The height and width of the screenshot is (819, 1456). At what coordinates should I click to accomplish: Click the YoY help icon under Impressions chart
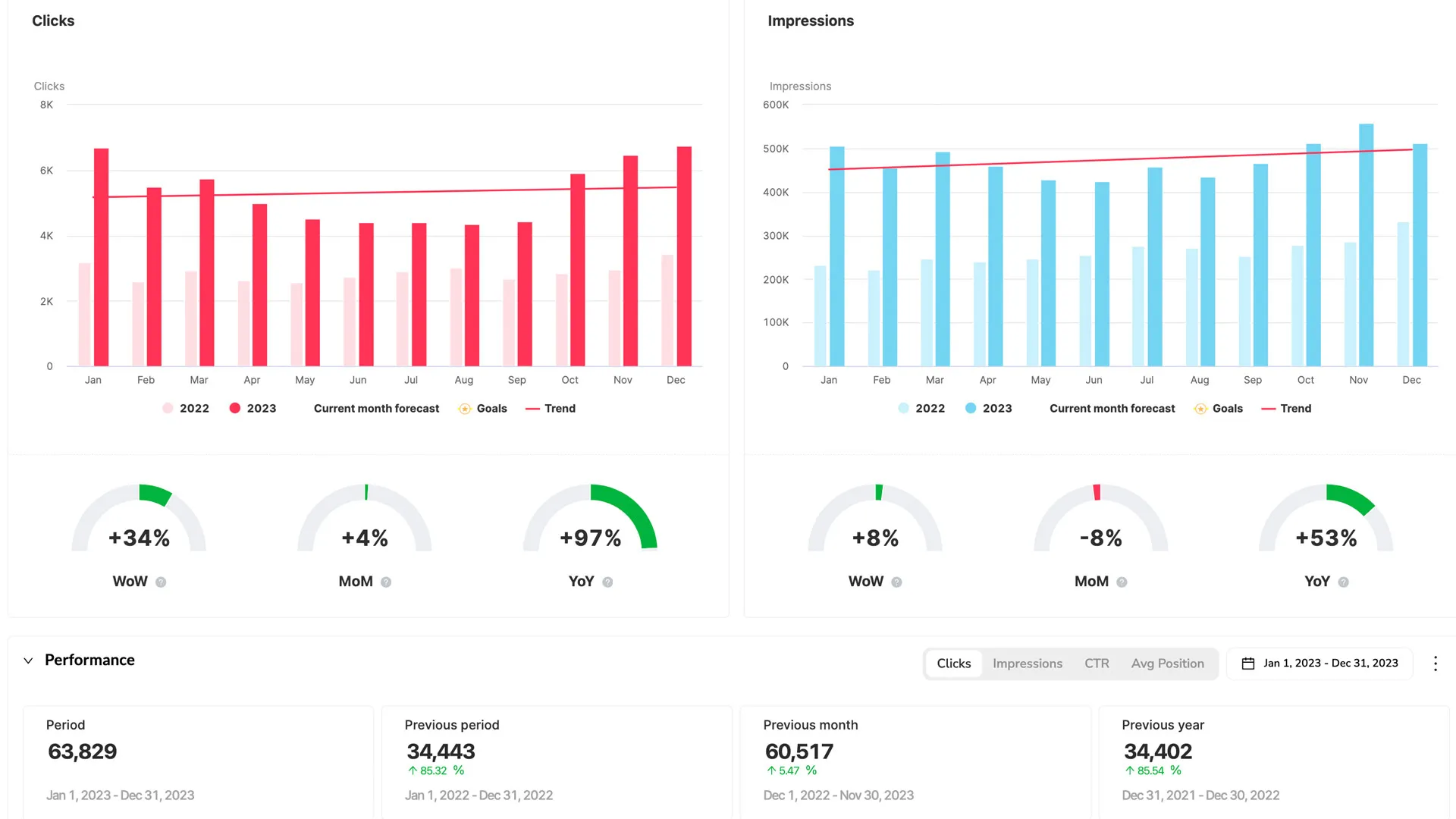click(x=1343, y=582)
